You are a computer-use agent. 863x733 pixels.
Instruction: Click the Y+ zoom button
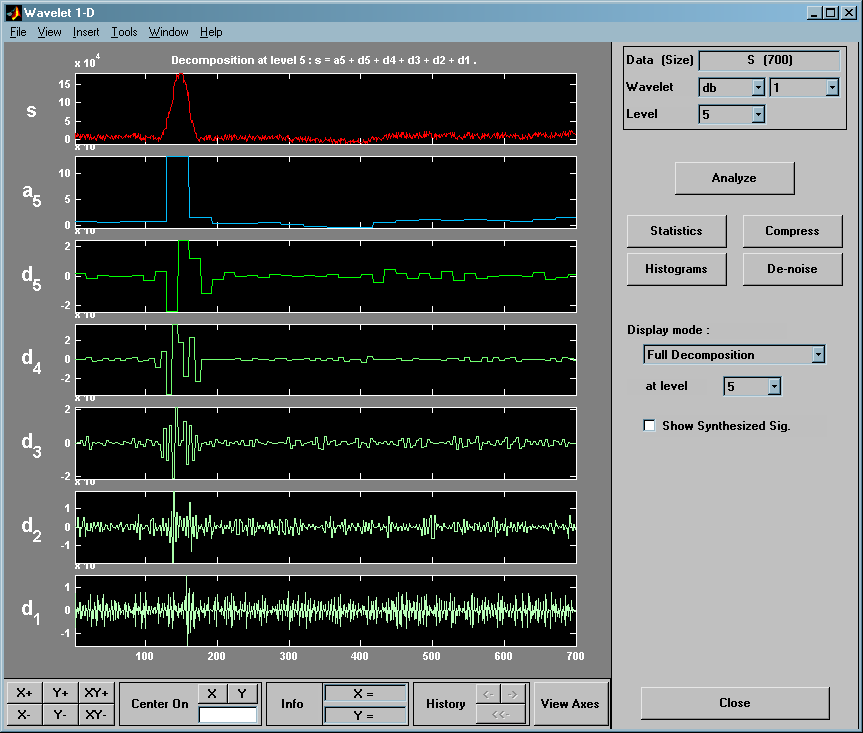coord(60,693)
